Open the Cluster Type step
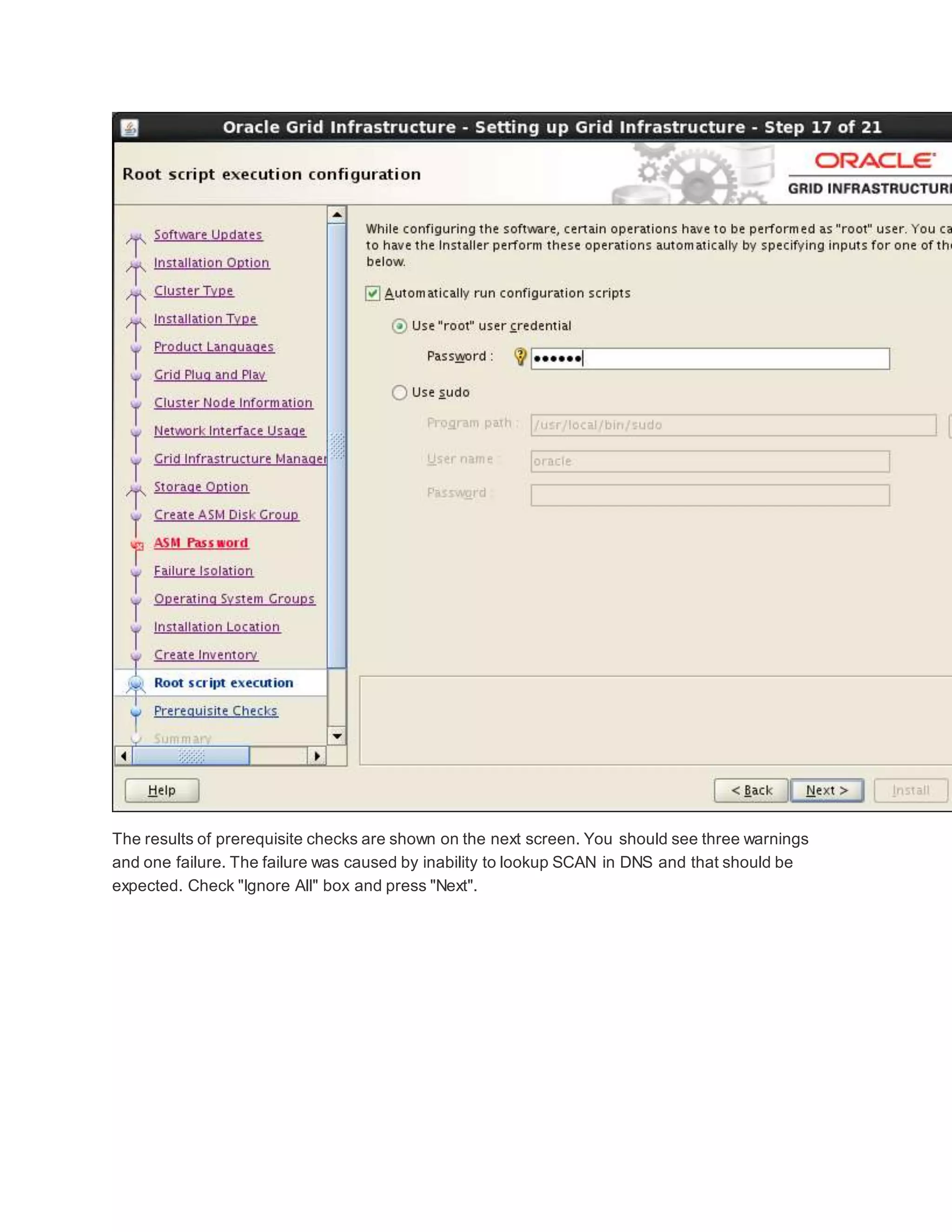The image size is (952, 1232). [193, 291]
